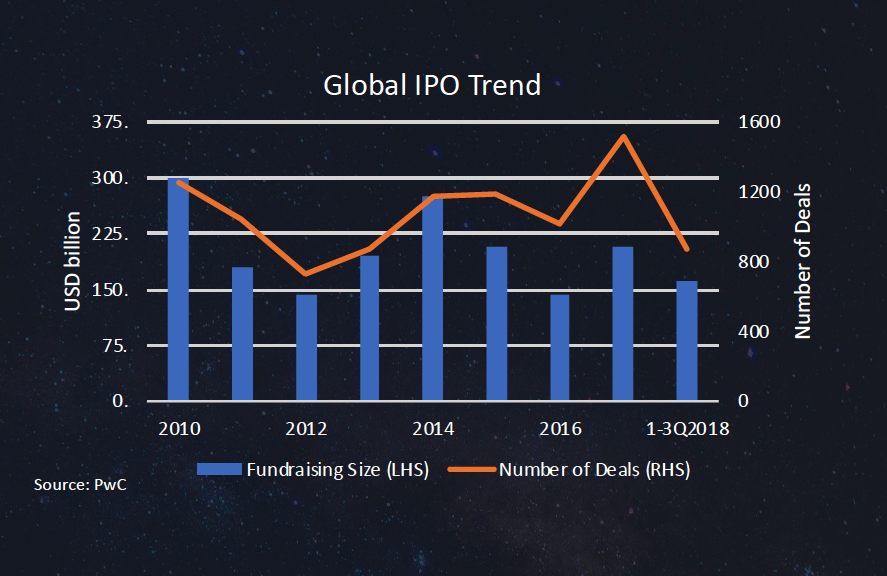Click the orange line's peak point in 2017
Viewport: 887px width, 576px height.
[623, 136]
